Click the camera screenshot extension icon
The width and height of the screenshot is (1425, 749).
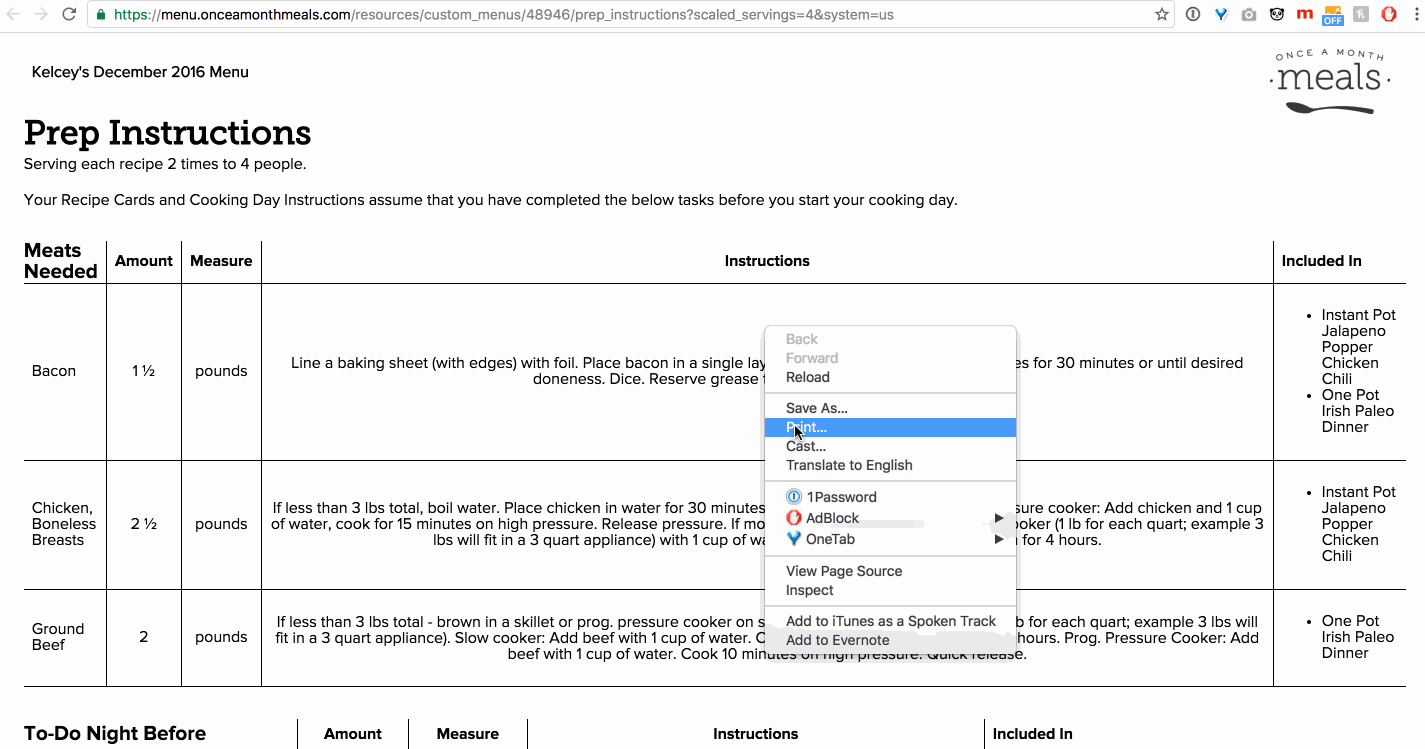tap(1249, 14)
